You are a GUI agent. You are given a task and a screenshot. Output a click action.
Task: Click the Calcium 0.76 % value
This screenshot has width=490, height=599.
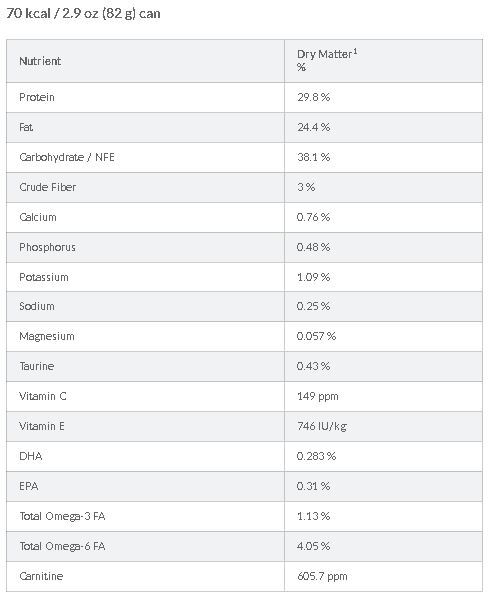click(313, 217)
